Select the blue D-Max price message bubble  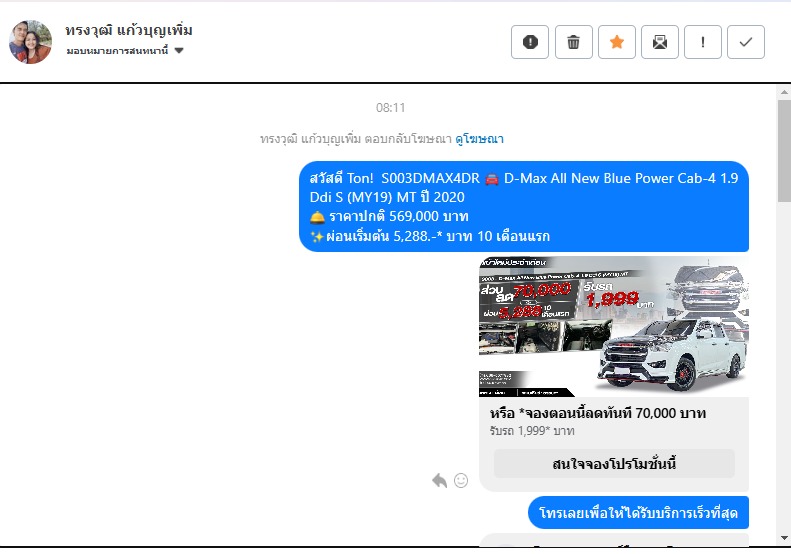[524, 206]
